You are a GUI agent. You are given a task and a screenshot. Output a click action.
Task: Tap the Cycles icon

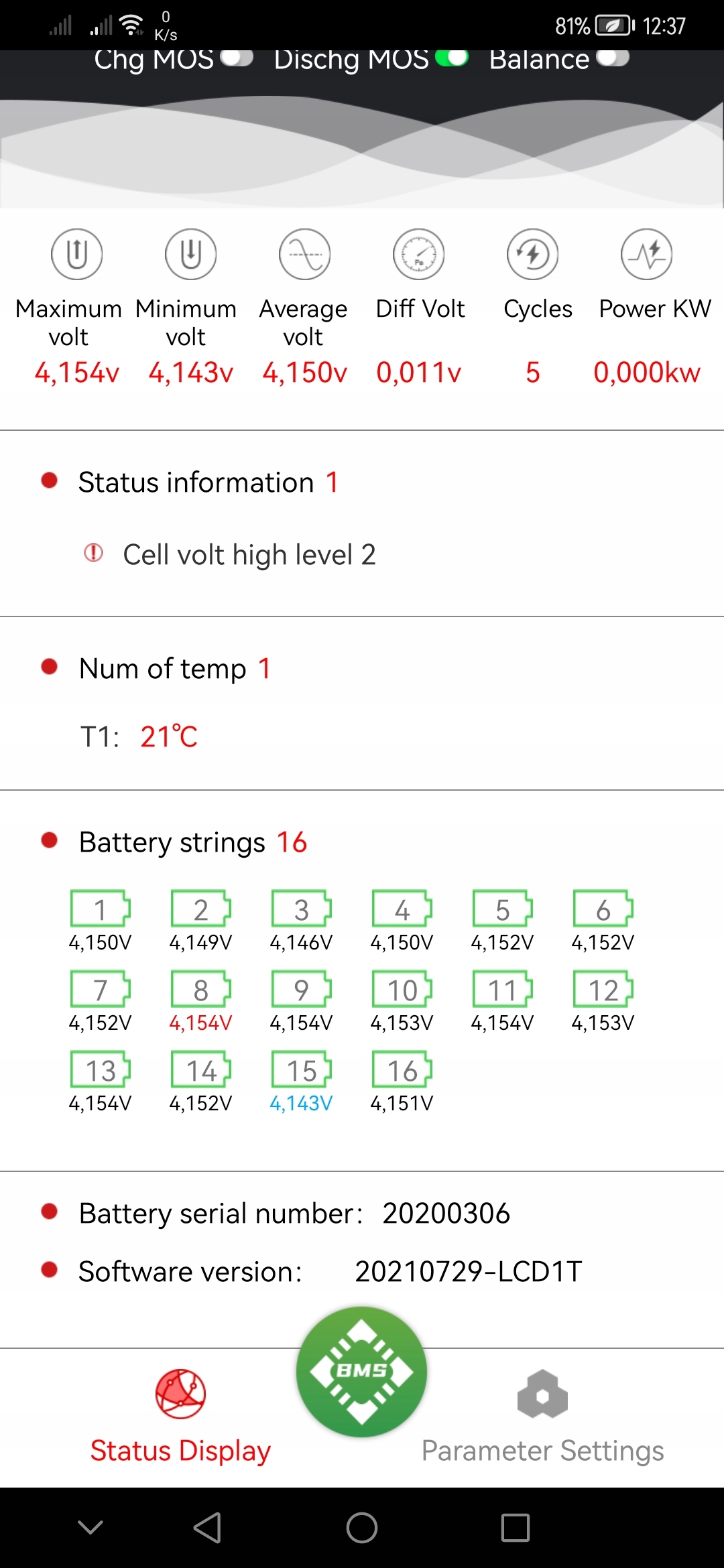coord(533,254)
